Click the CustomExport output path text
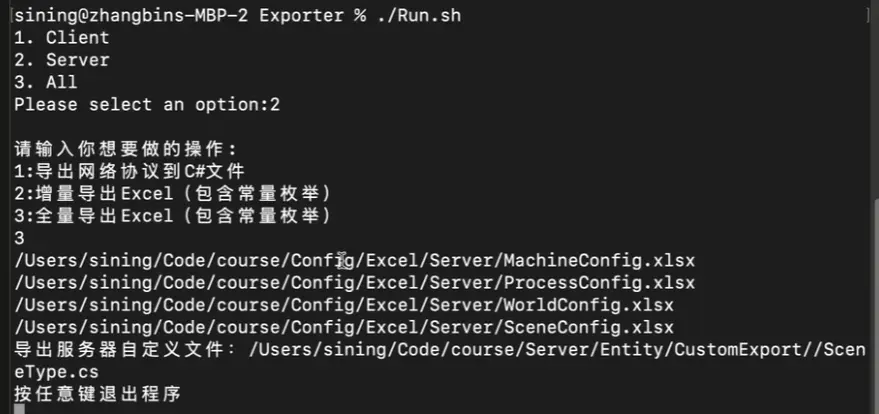 point(557,350)
